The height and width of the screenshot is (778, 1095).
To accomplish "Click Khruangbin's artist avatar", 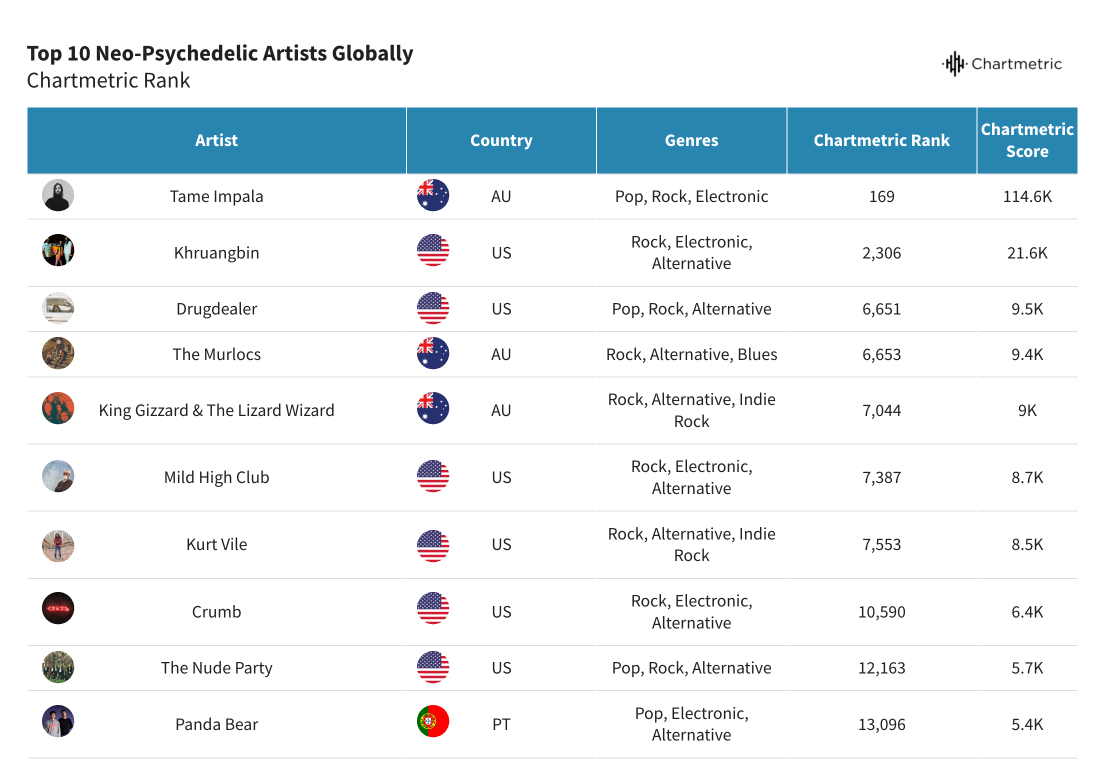I will point(58,250).
